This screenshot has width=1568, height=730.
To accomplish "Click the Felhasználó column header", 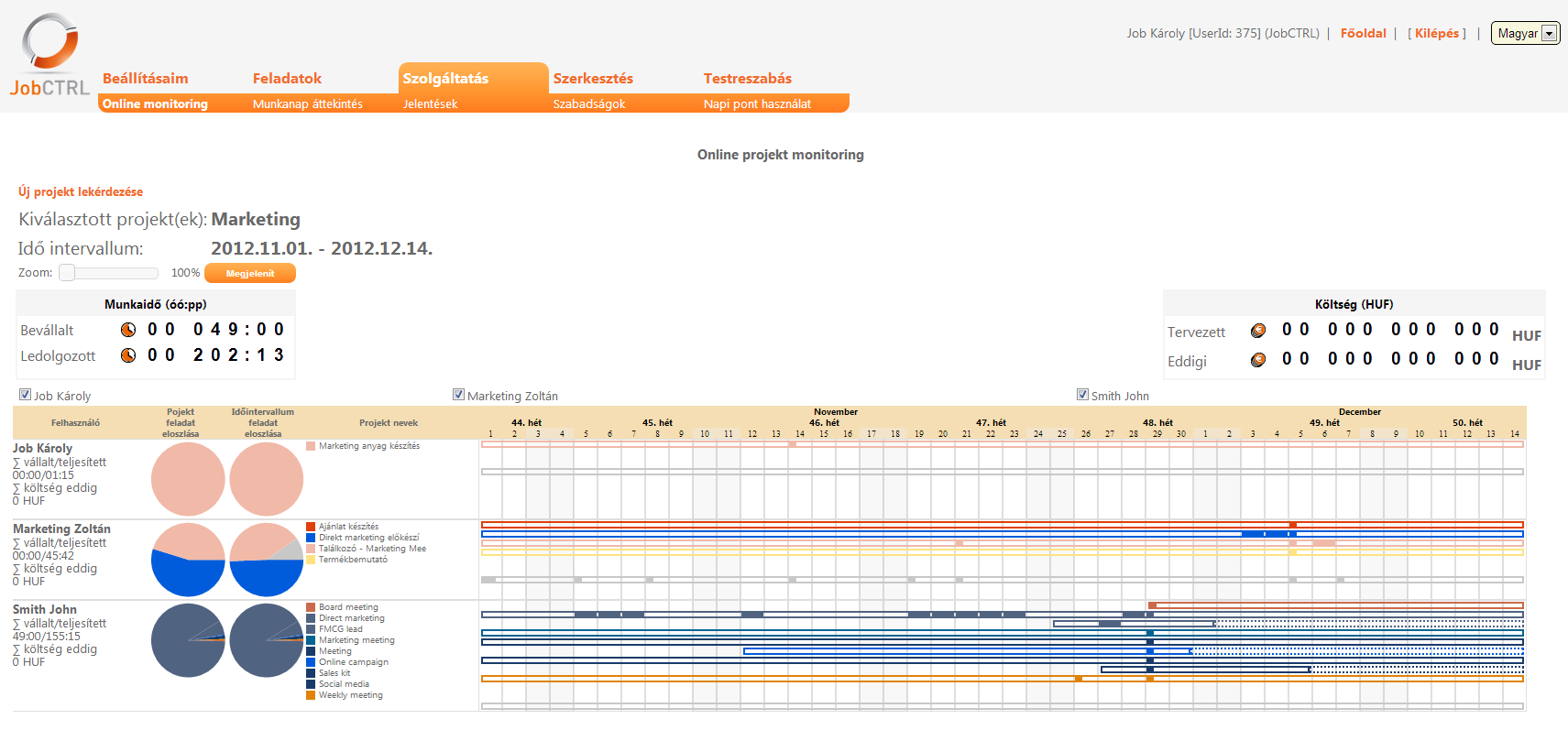I will (75, 423).
